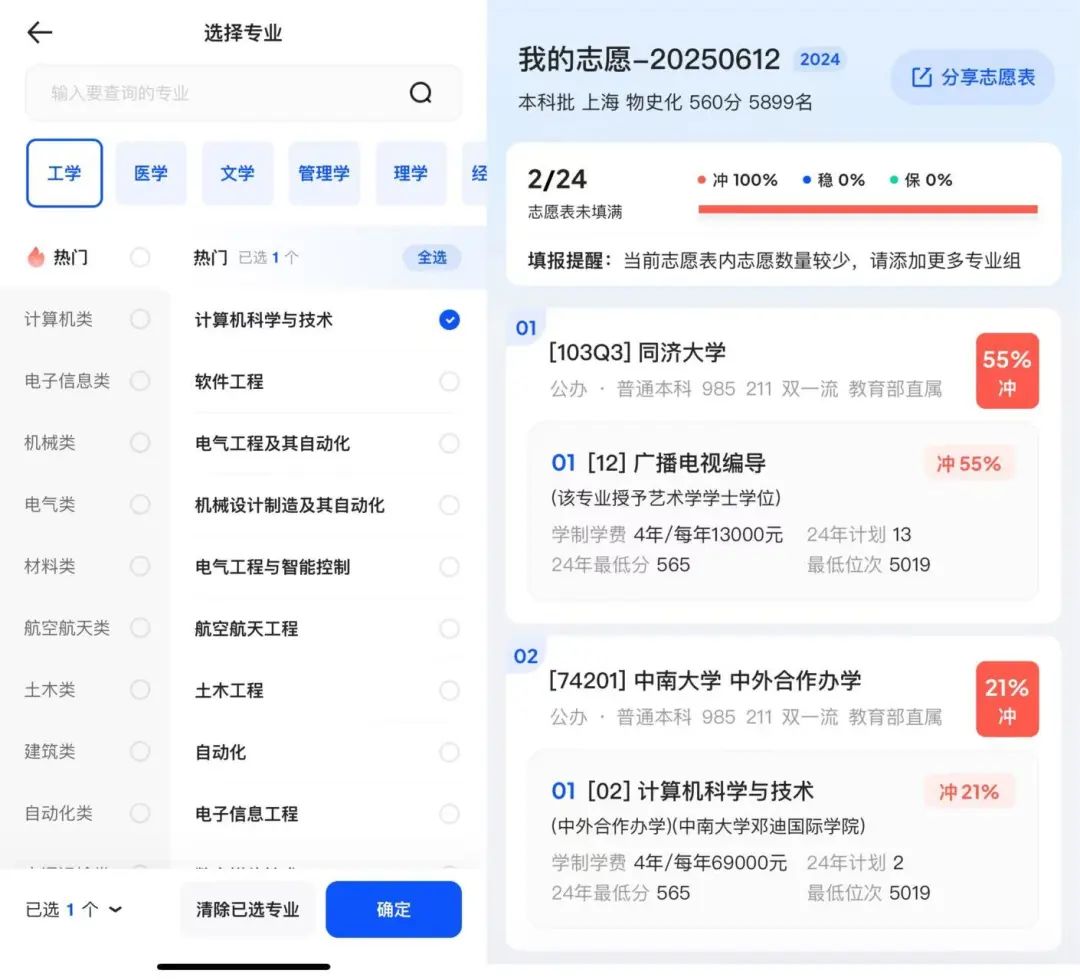The width and height of the screenshot is (1080, 980).
Task: Select the 理学 tab
Action: (x=411, y=173)
